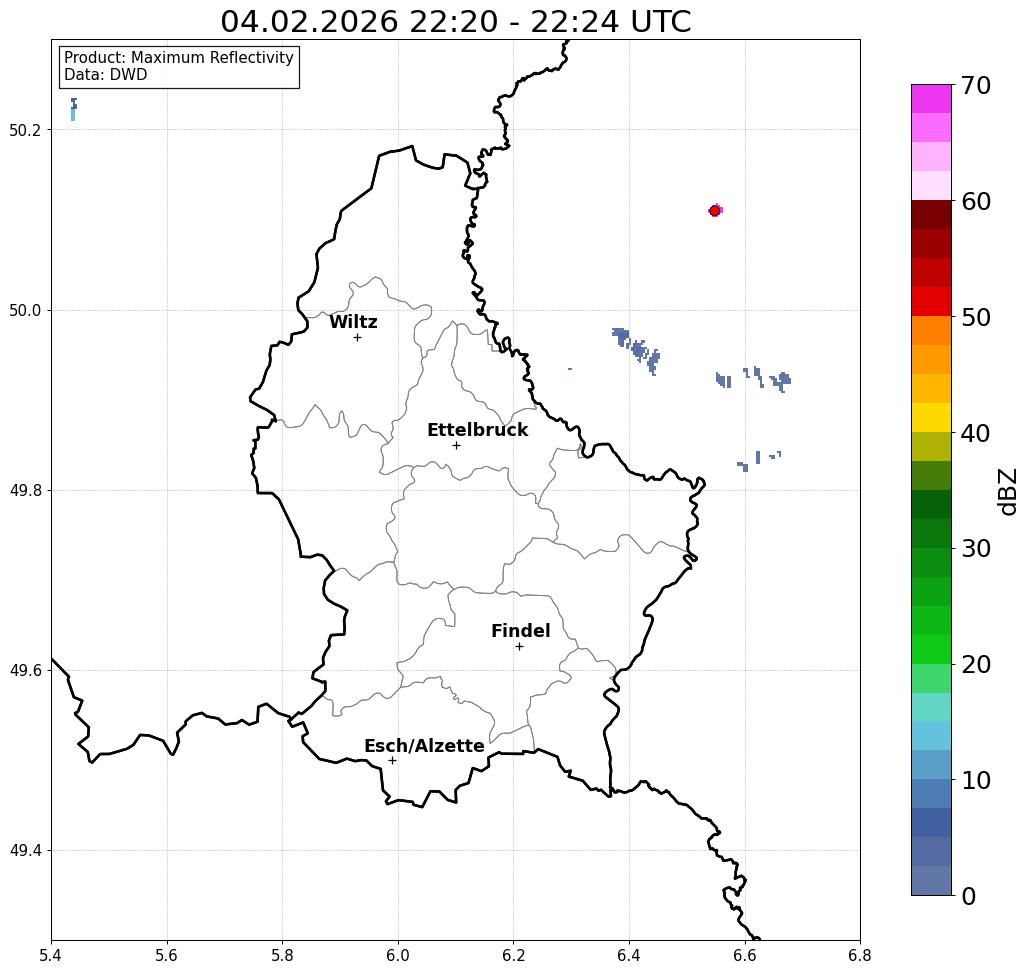Click the longitude label 5.4
This screenshot has height=973, width=1029.
(51, 955)
